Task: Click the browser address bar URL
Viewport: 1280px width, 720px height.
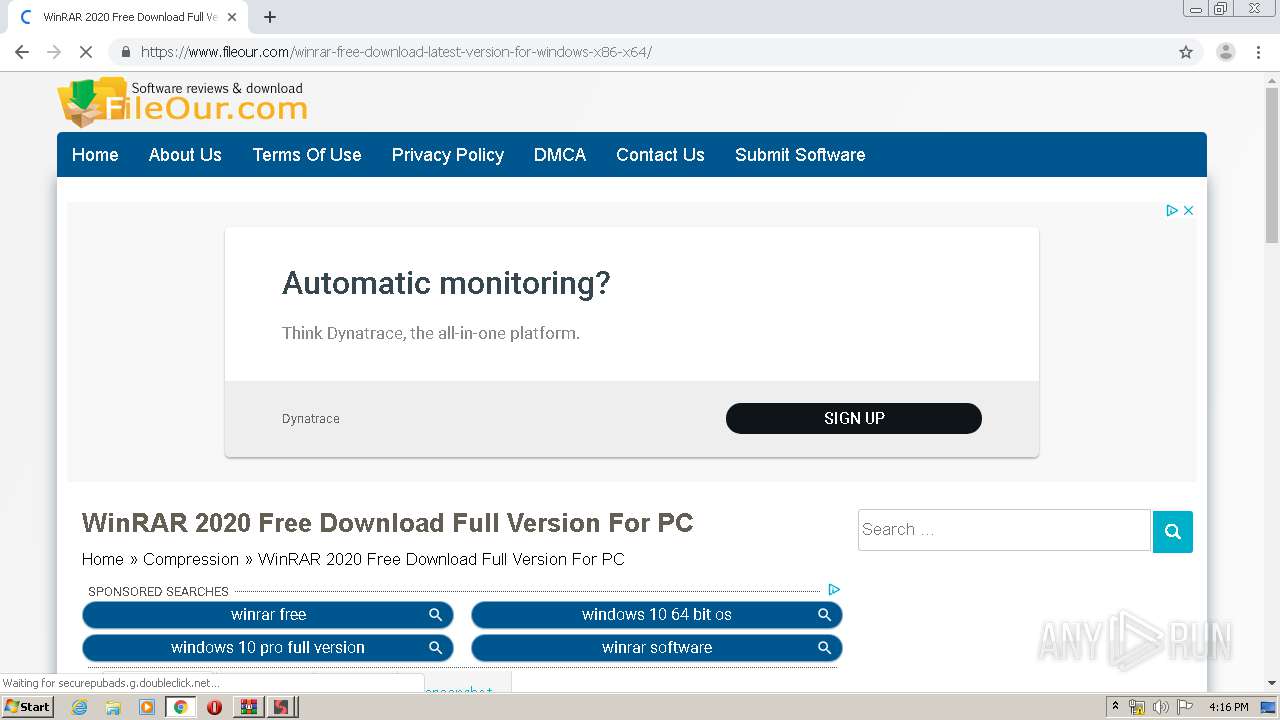Action: (396, 52)
